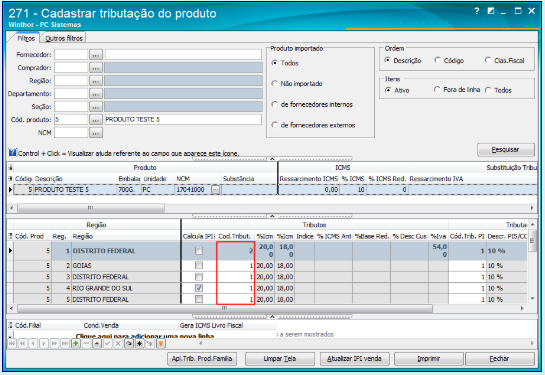The image size is (545, 375).
Task: Open column chooser icon beside Cód. Prod
Action: [x=10, y=236]
